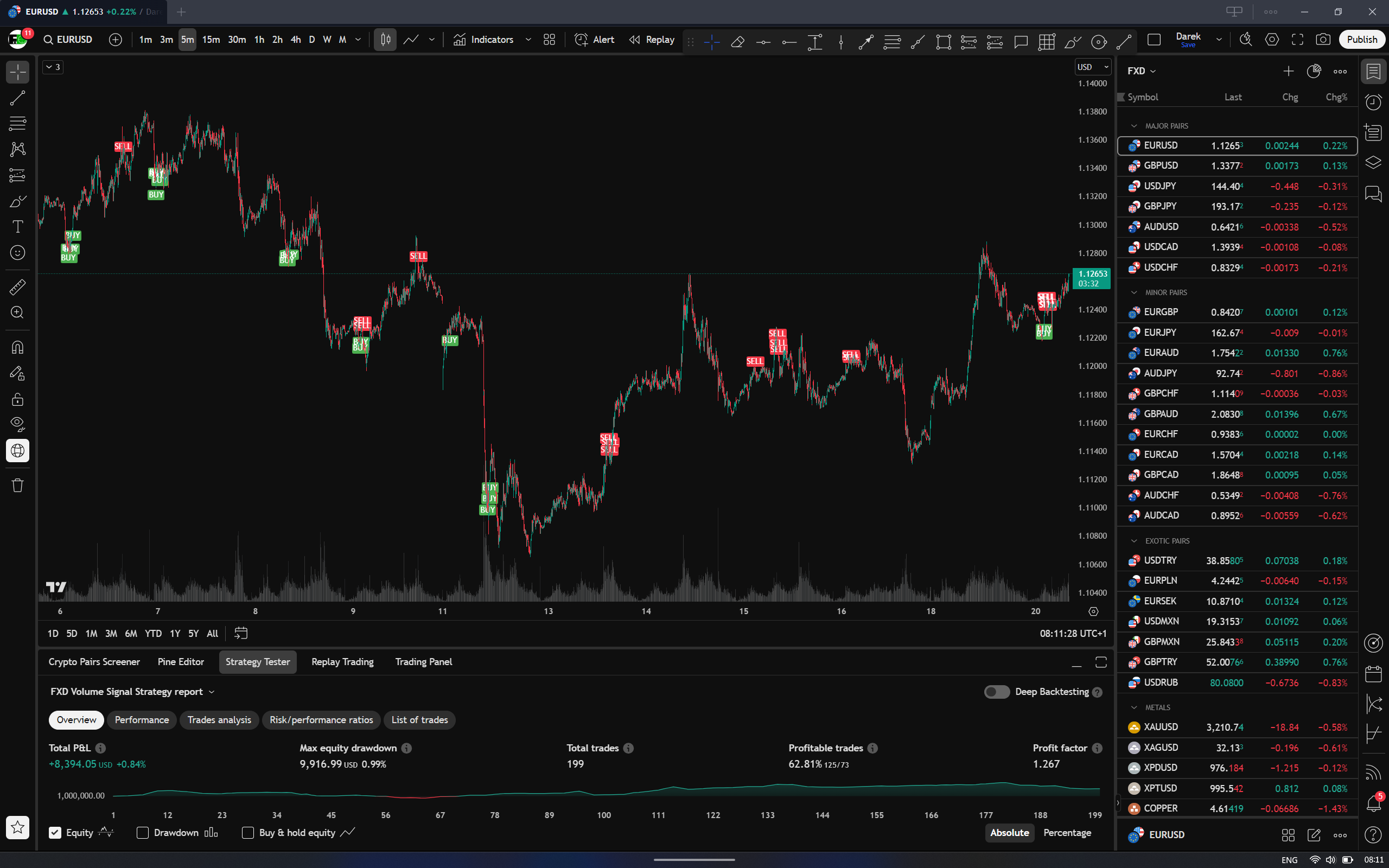Open the economic calendar icon
The image size is (1389, 868).
(1373, 673)
